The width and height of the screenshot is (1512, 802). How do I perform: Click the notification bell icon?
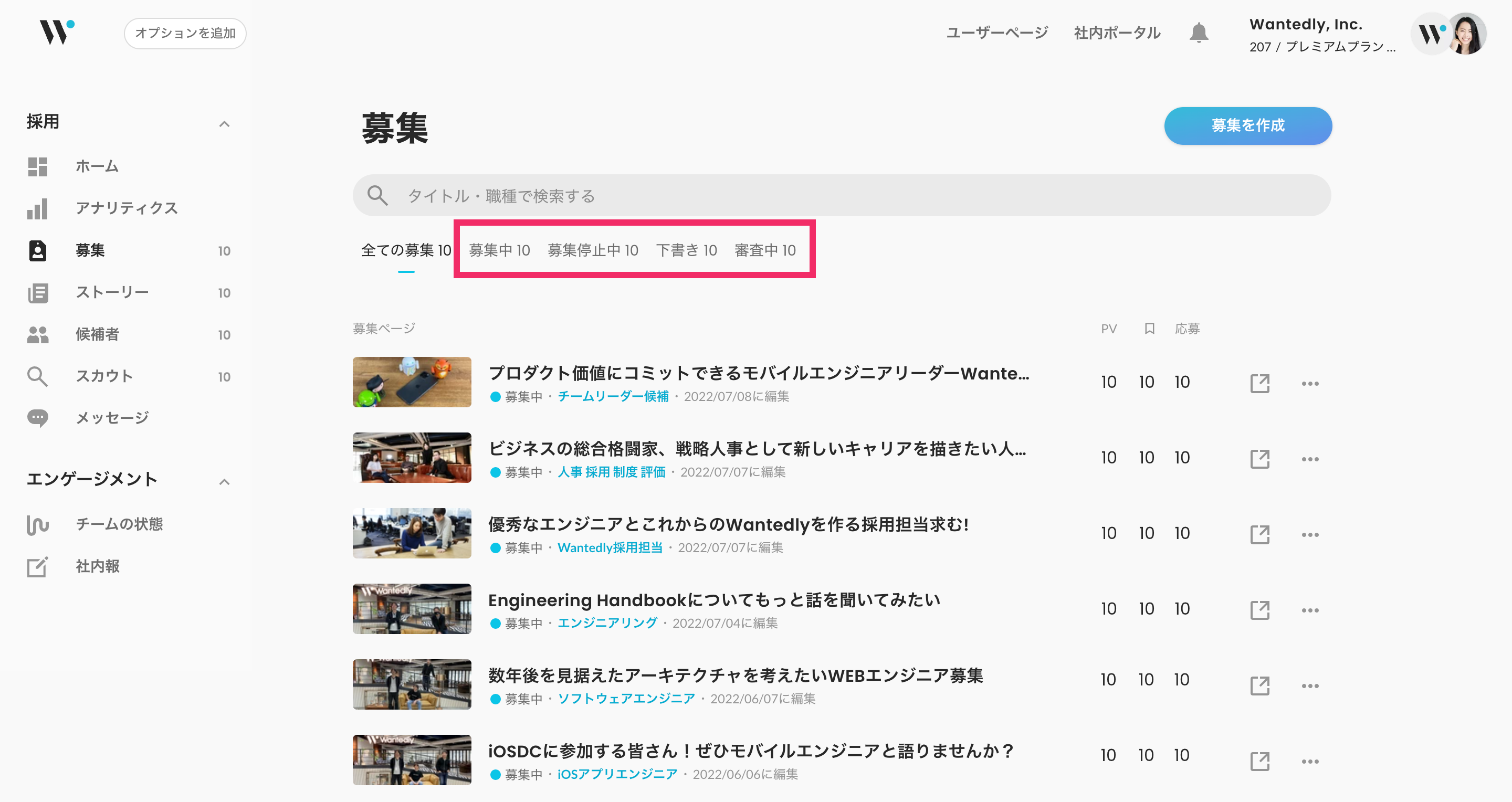click(1198, 33)
